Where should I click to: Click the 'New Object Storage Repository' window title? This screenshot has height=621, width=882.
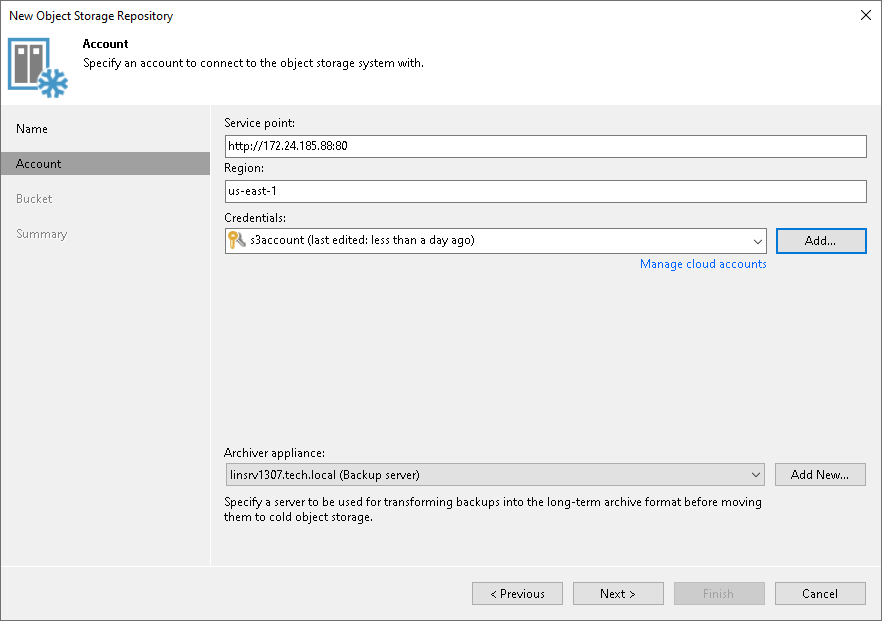91,16
